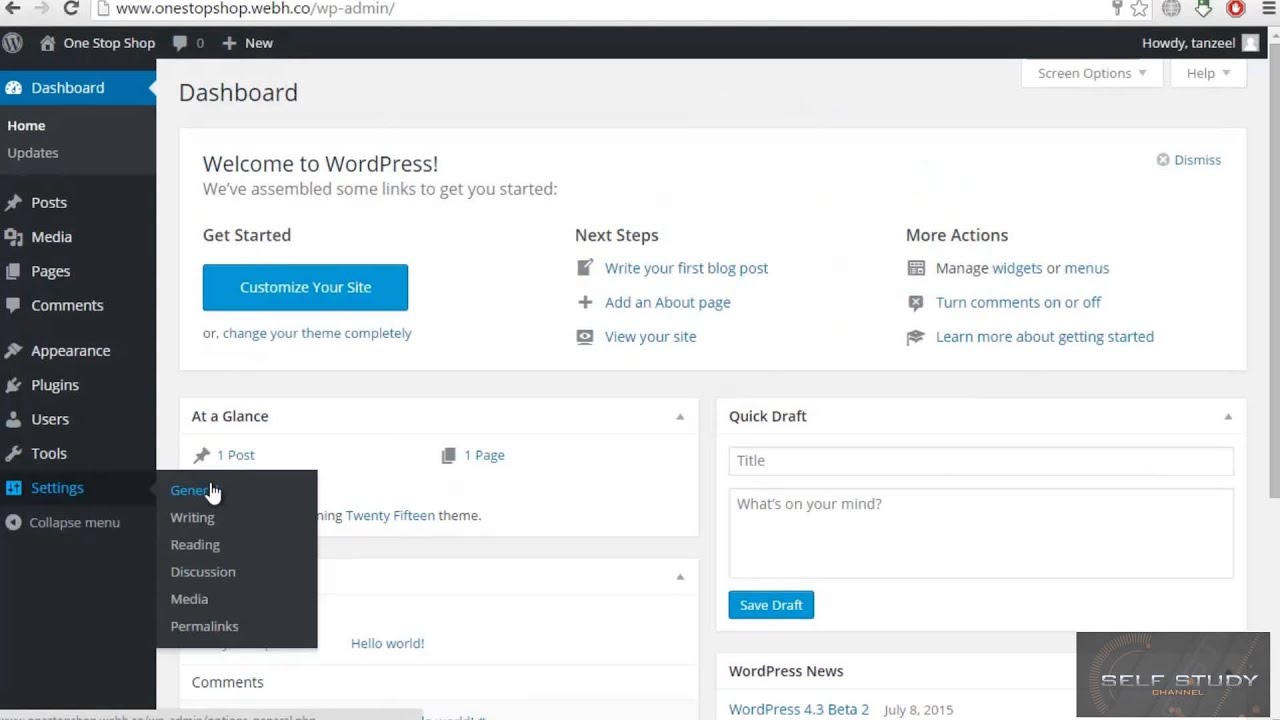Open Home under Dashboard menu
The height and width of the screenshot is (720, 1280).
click(26, 126)
